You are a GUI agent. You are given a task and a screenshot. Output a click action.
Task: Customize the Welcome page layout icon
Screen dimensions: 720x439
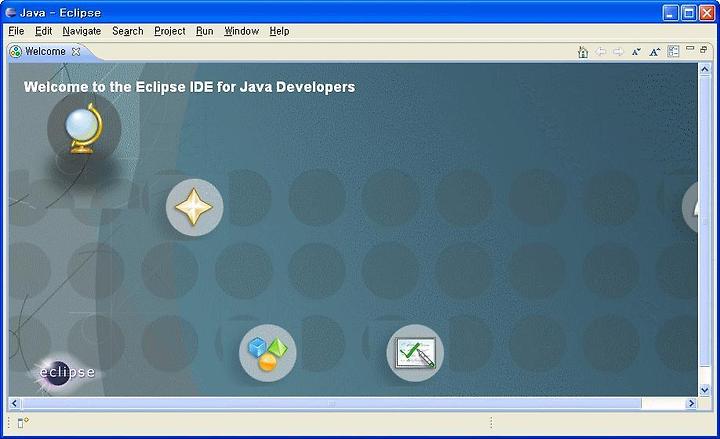click(x=673, y=51)
